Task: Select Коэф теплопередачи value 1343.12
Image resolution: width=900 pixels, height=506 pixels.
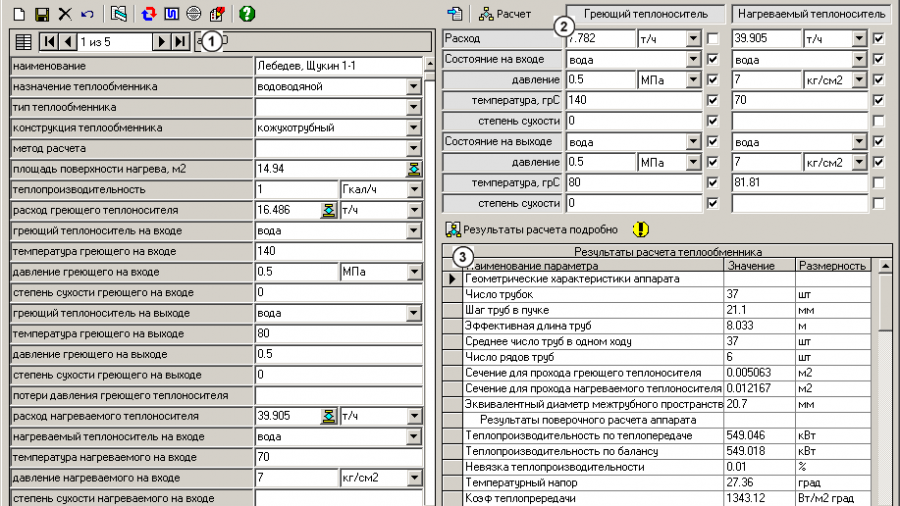Action: [759, 498]
